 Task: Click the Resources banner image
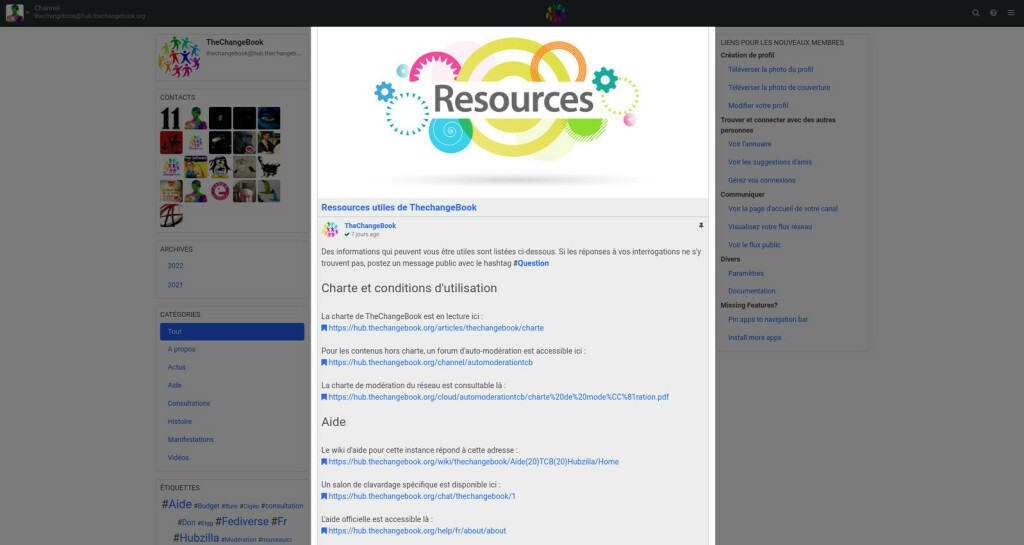click(x=513, y=112)
